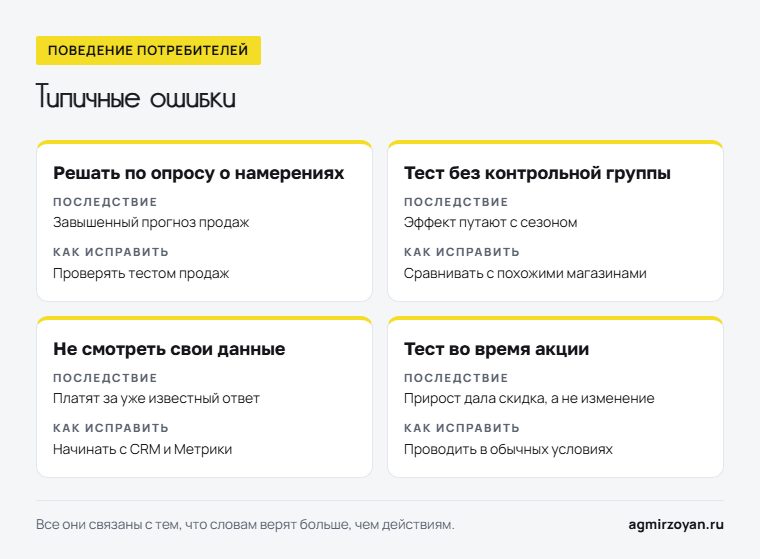Click 'ПОСЛЕДСТВИЕ' label in 'Не смотреть свои данные' card
This screenshot has height=559, width=760.
tap(105, 378)
